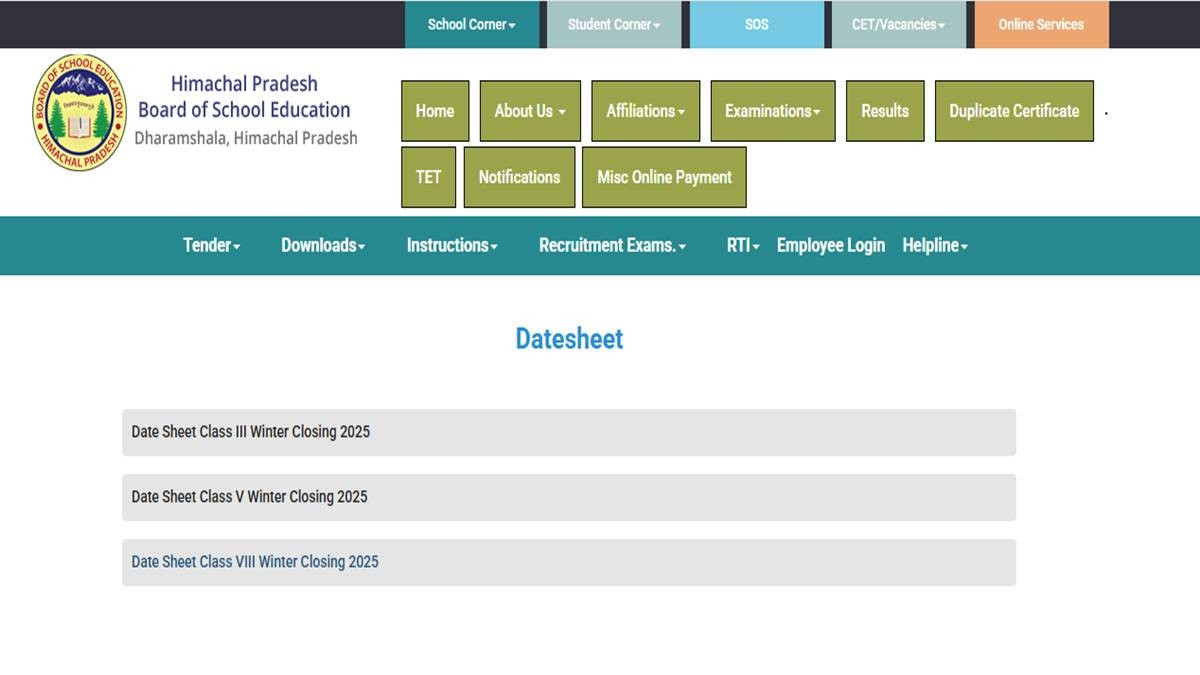Expand the Examinations menu
Viewport: 1200px width, 675px height.
click(x=772, y=111)
